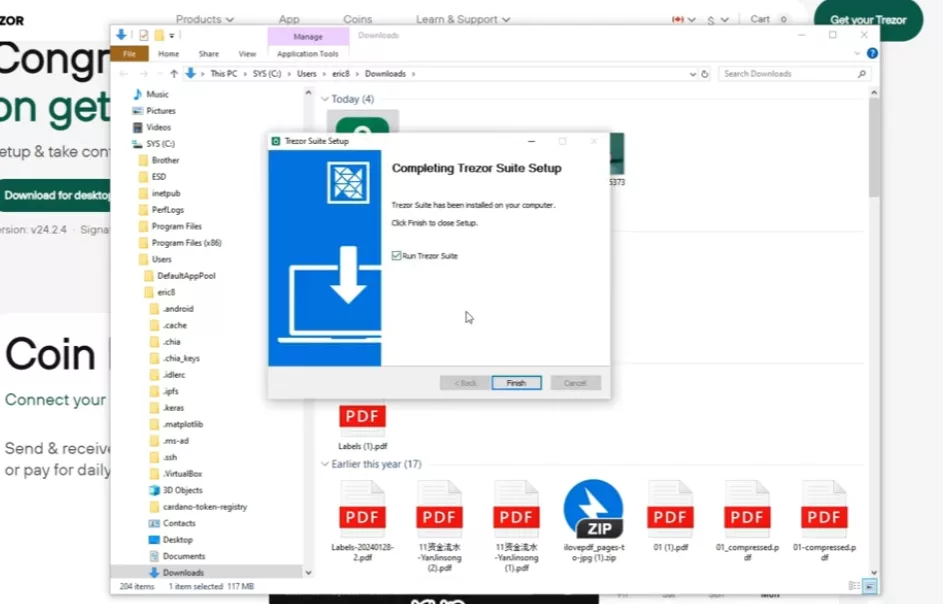Click the magnifier icon in Search Downloads box
The height and width of the screenshot is (604, 943).
862,74
